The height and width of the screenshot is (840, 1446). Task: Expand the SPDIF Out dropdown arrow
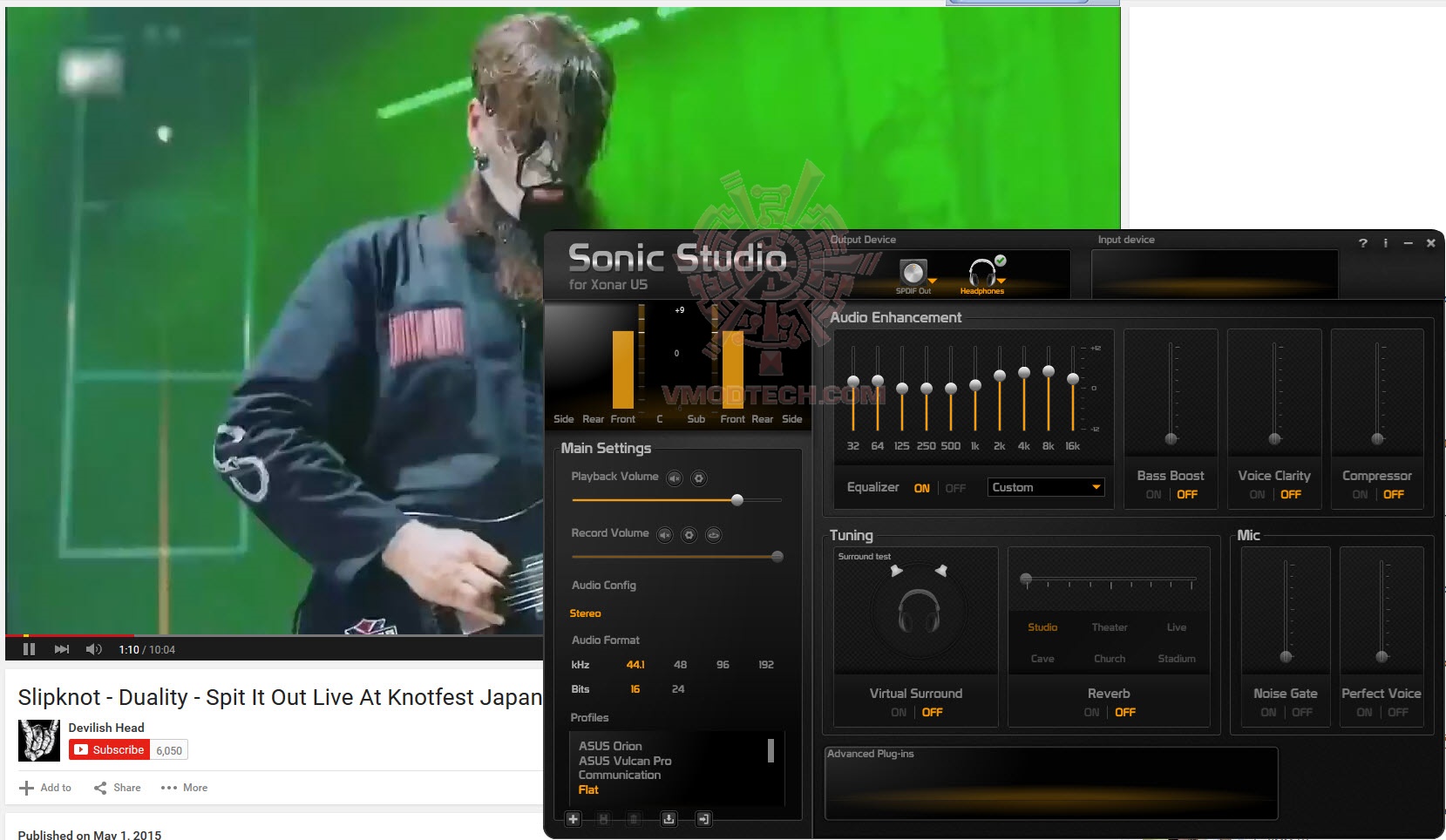[x=932, y=281]
